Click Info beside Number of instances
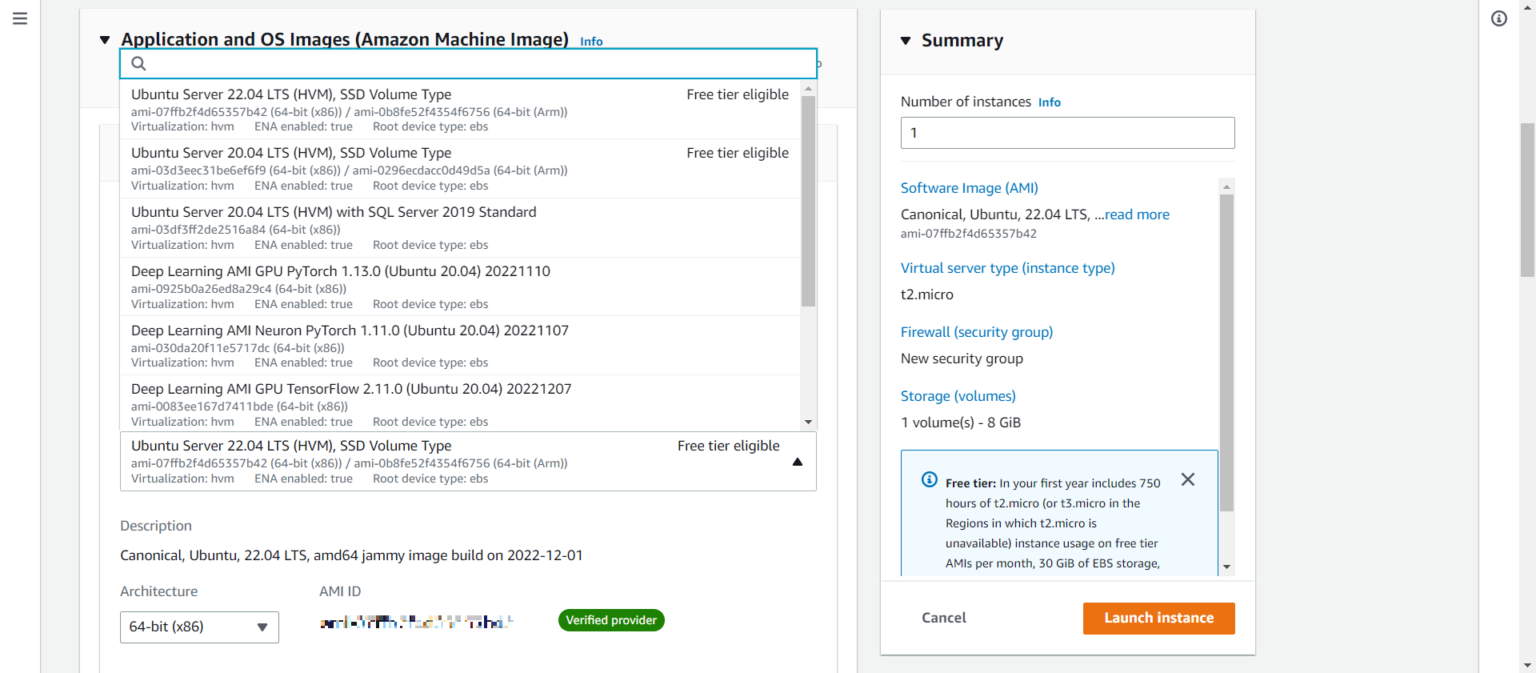Image resolution: width=1536 pixels, height=673 pixels. 1049,101
